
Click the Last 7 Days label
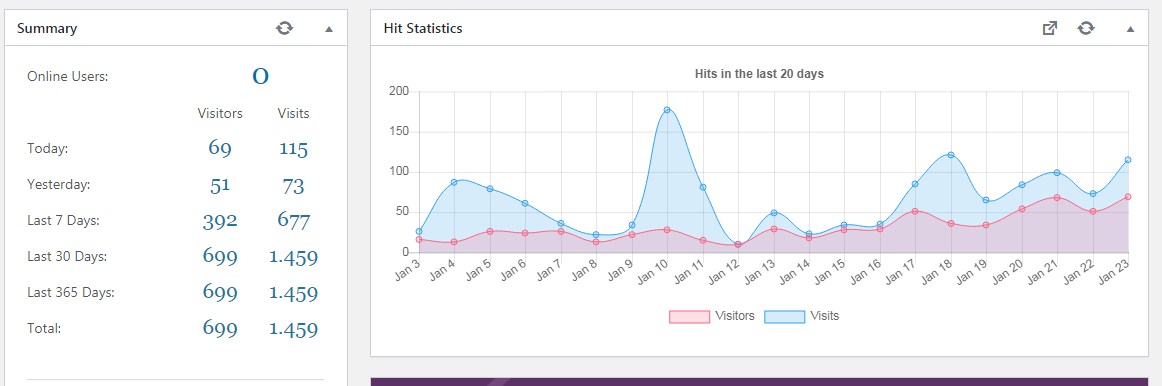pyautogui.click(x=63, y=221)
